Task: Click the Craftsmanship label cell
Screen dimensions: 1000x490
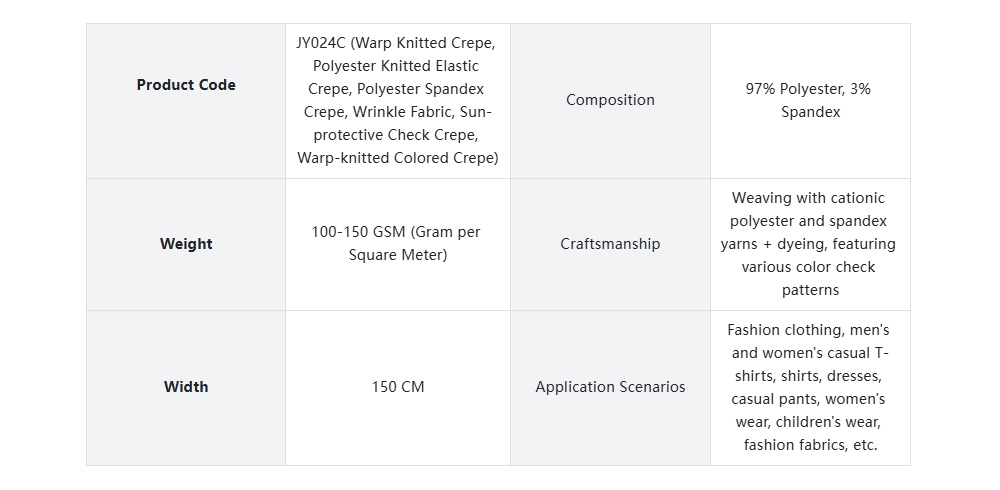Action: (x=610, y=244)
